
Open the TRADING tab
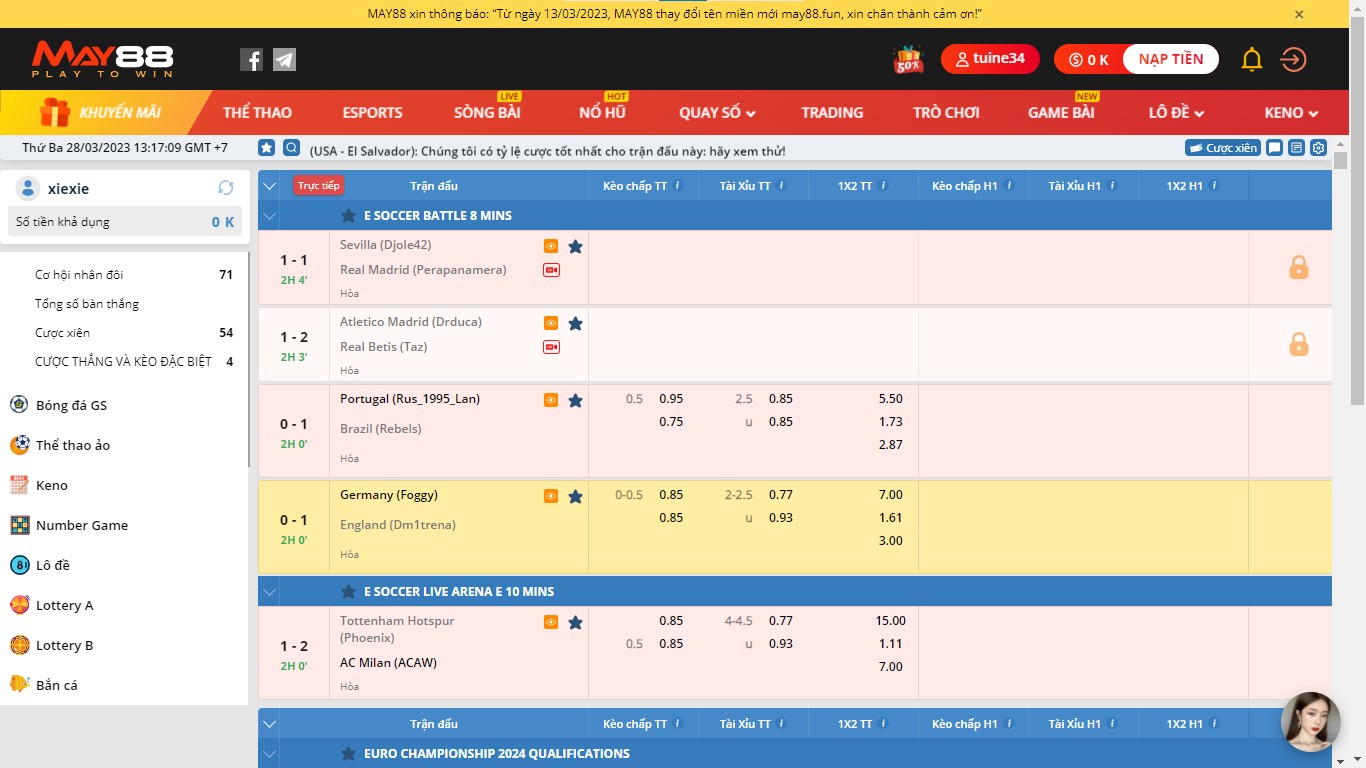tap(832, 113)
